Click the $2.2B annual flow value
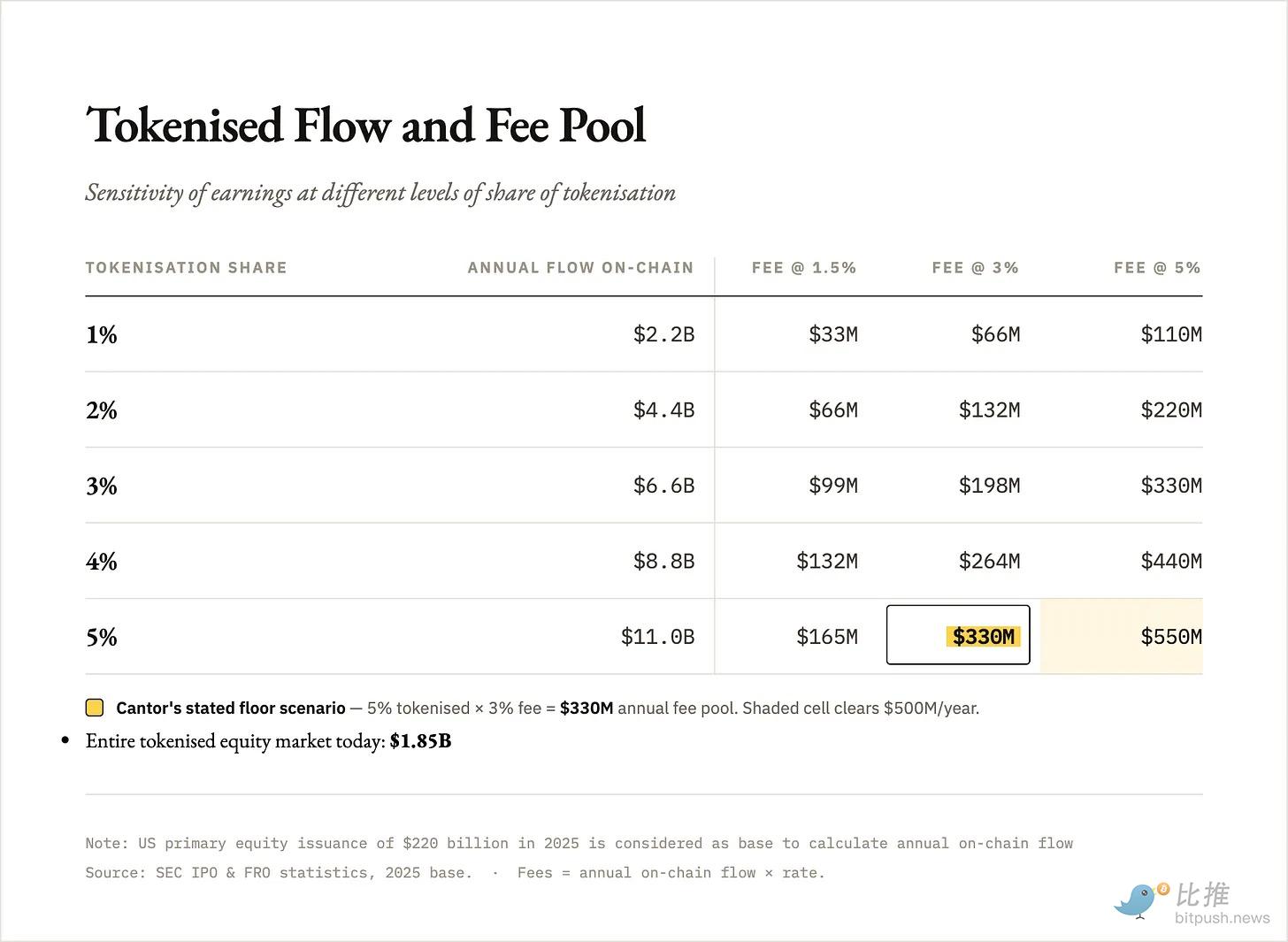The image size is (1288, 942). tap(663, 334)
